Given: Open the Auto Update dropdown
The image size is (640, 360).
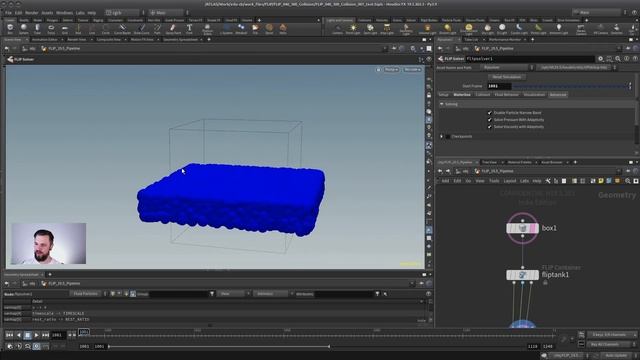Looking at the screenshot, I should tap(618, 356).
